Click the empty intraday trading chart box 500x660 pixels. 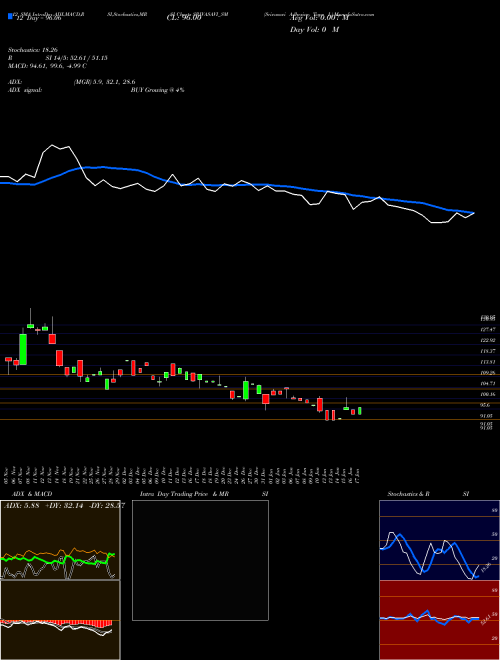(200, 560)
